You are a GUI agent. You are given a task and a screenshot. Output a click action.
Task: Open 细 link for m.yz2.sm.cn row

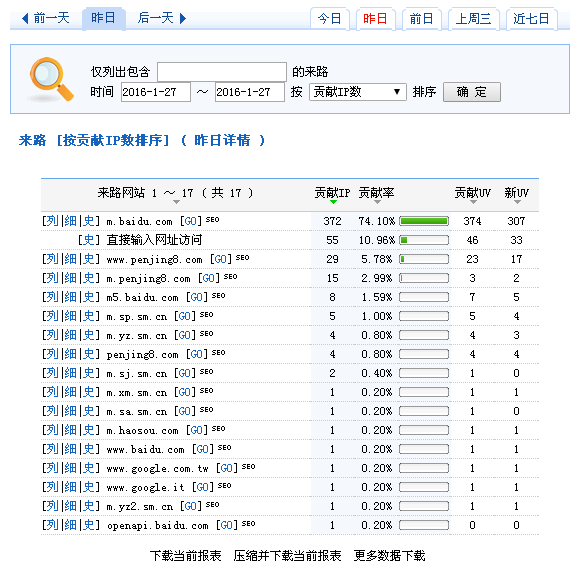[x=70, y=506]
